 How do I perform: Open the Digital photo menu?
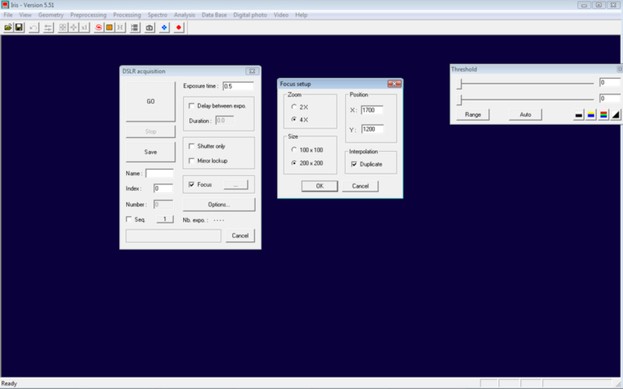click(x=250, y=15)
